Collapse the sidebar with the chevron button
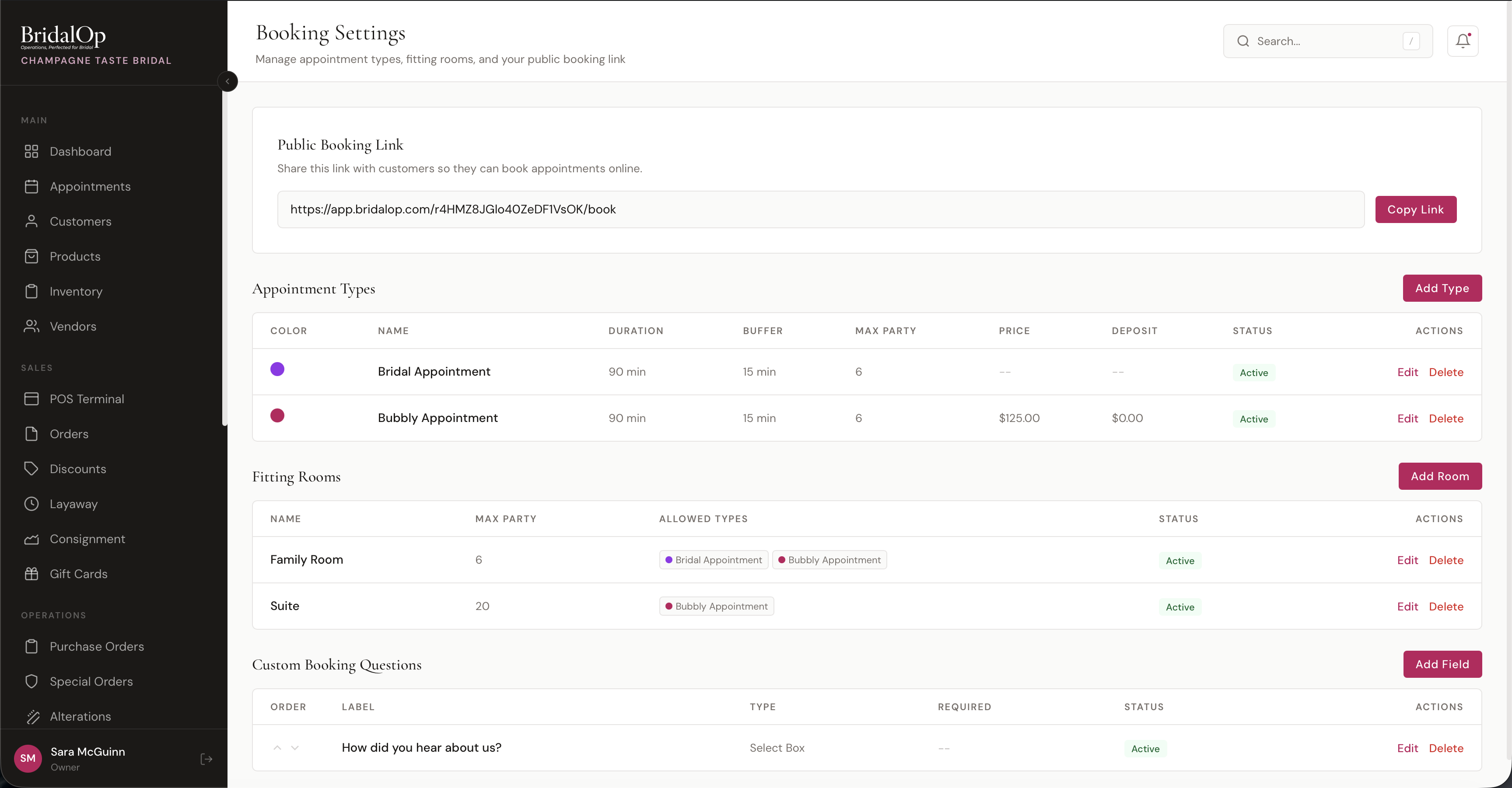This screenshot has width=1512, height=788. 228,81
